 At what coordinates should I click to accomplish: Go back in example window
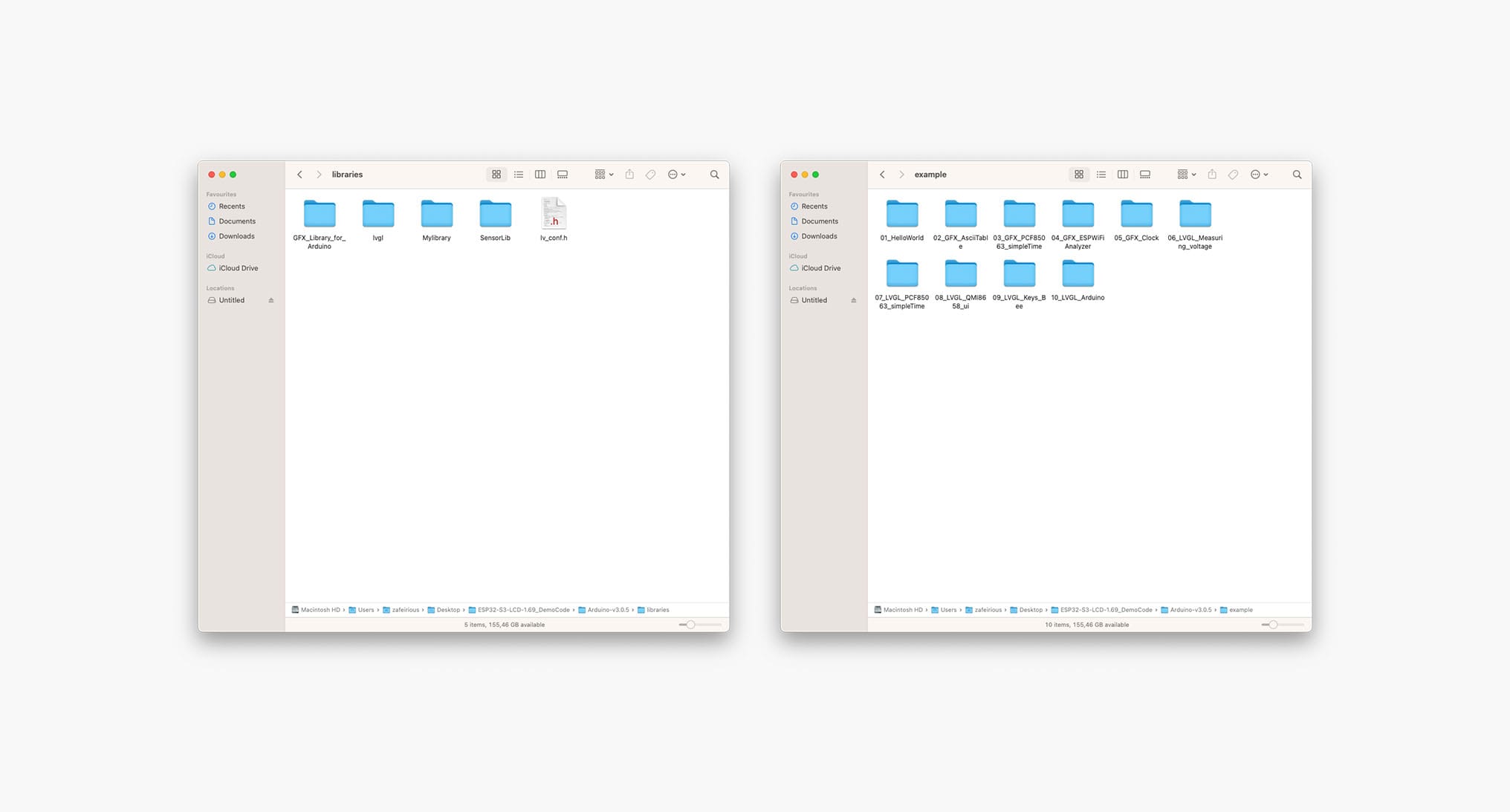point(882,175)
